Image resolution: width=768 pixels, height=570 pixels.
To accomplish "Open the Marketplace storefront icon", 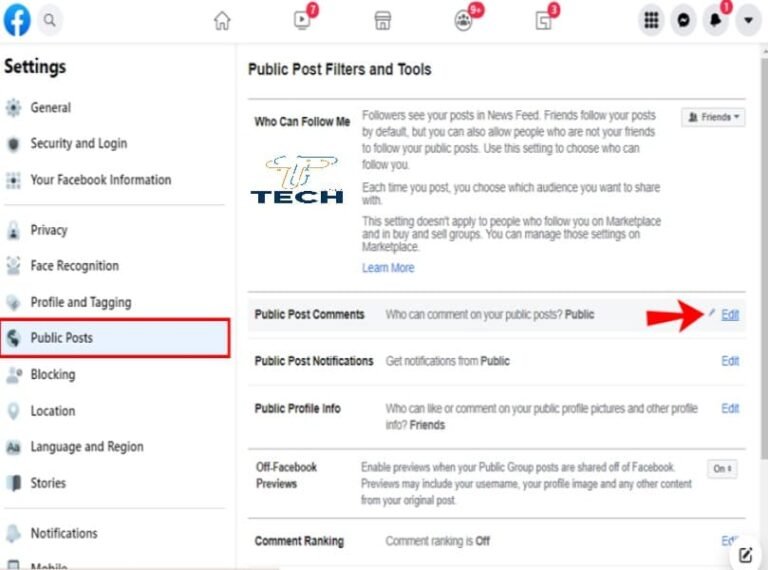I will [383, 21].
